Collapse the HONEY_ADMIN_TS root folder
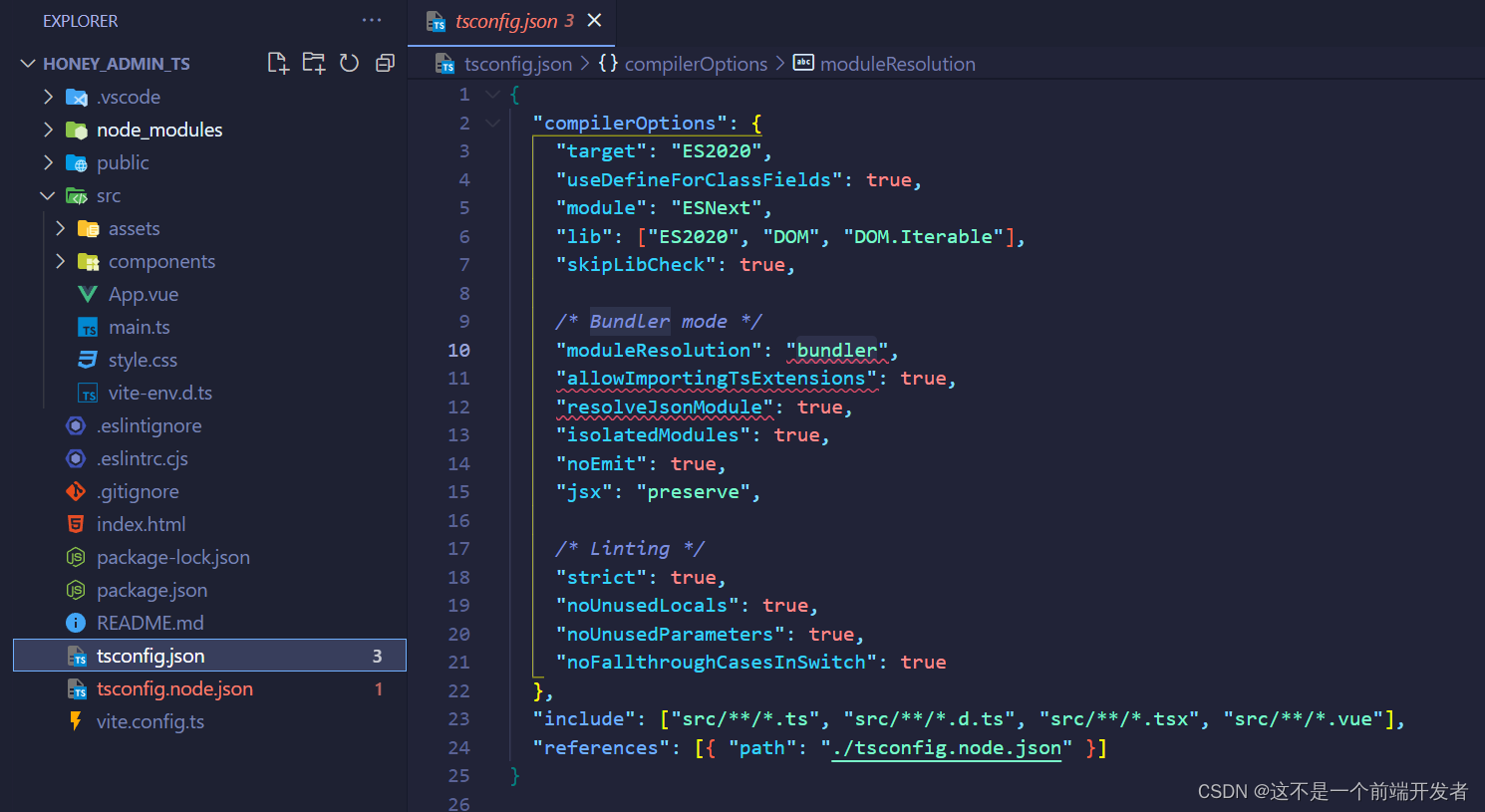This screenshot has width=1485, height=812. (x=28, y=64)
